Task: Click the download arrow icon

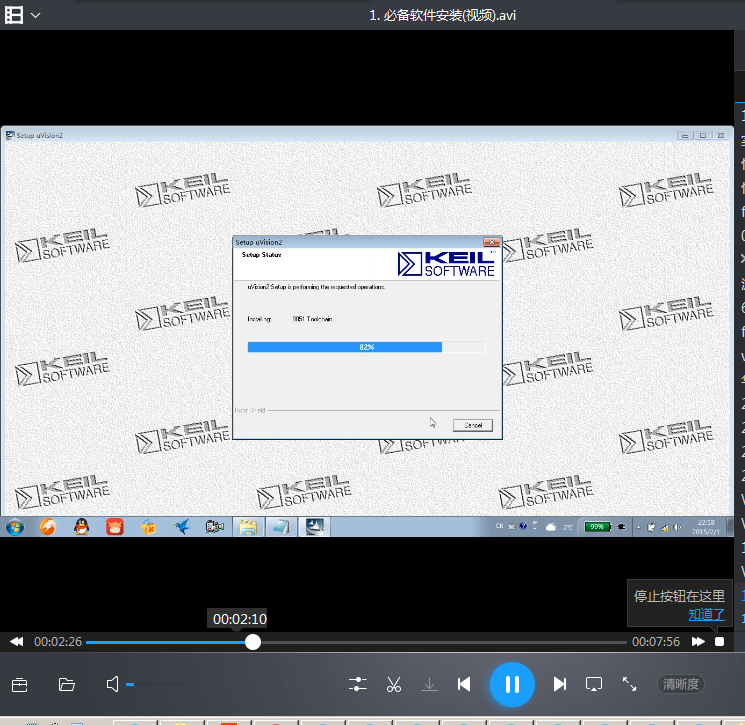Action: 429,685
